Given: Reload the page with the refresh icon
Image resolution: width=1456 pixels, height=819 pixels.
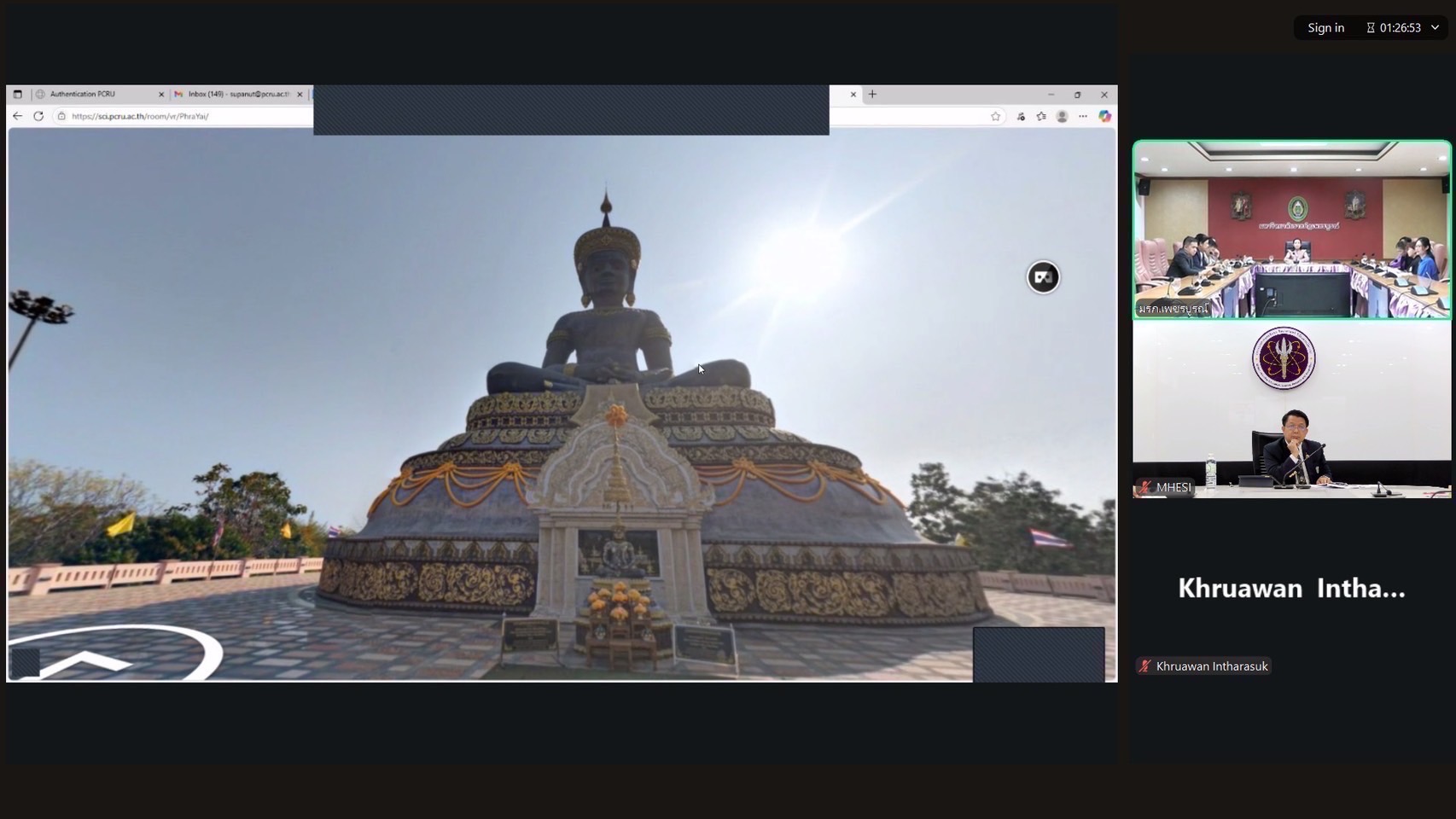Looking at the screenshot, I should pyautogui.click(x=38, y=116).
